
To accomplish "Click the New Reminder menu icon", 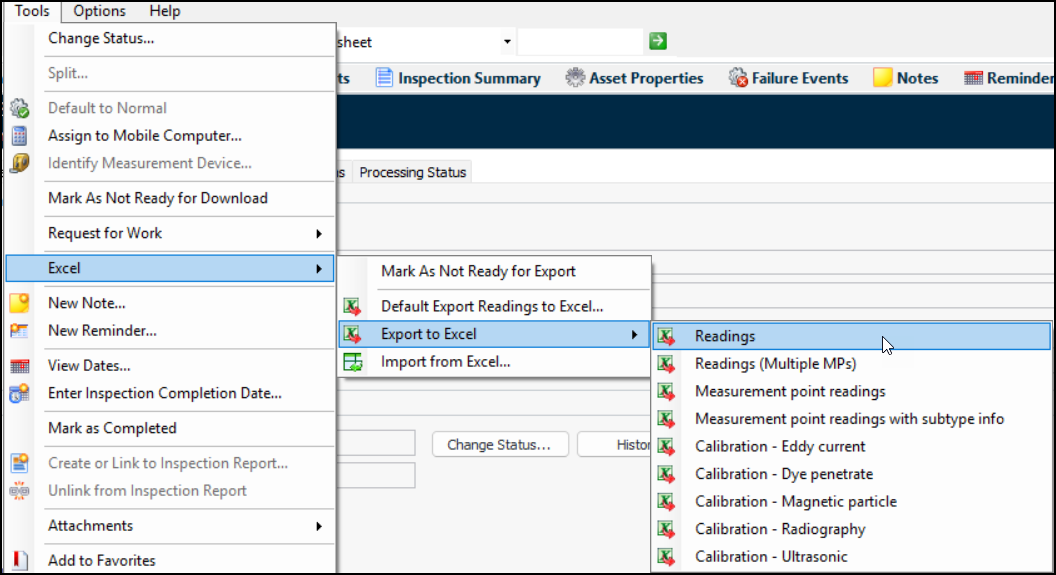I will (x=19, y=331).
